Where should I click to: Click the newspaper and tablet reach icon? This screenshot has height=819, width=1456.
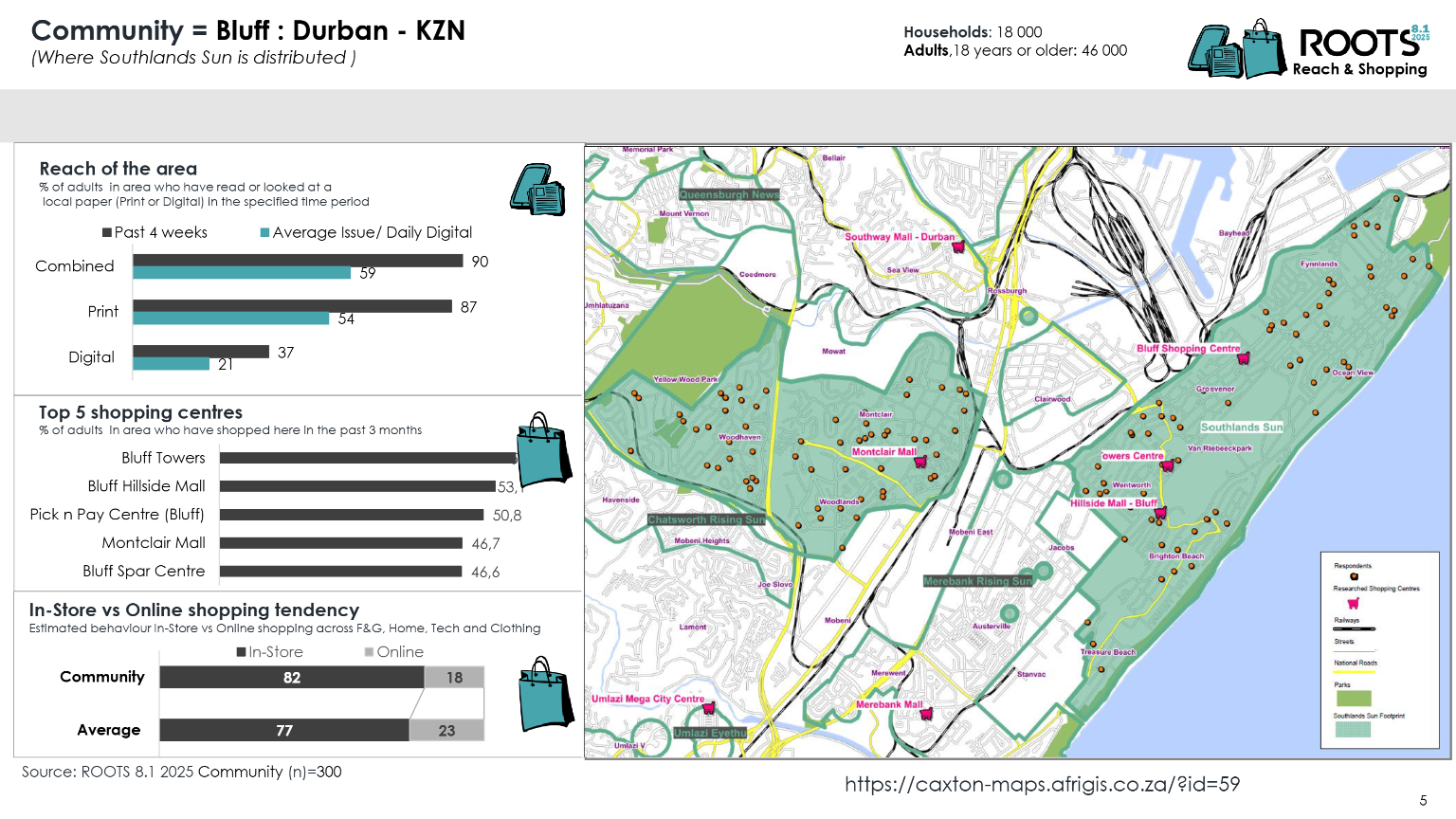[x=537, y=190]
